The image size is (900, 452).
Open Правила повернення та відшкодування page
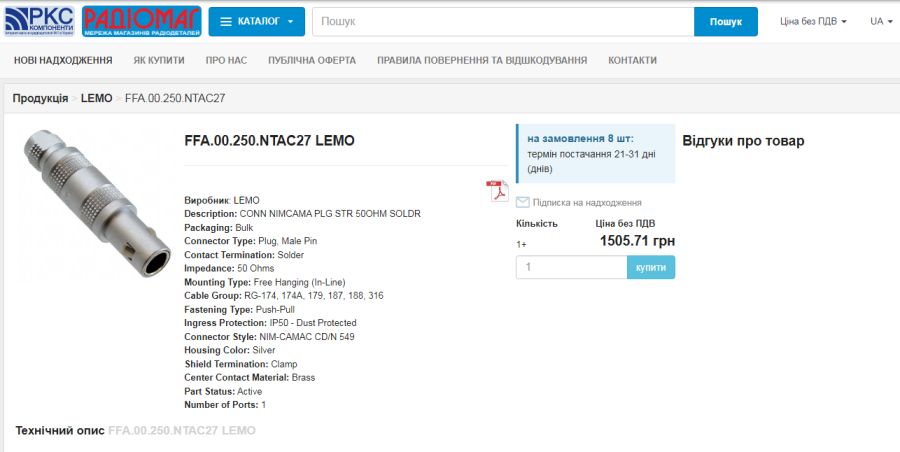click(x=482, y=60)
